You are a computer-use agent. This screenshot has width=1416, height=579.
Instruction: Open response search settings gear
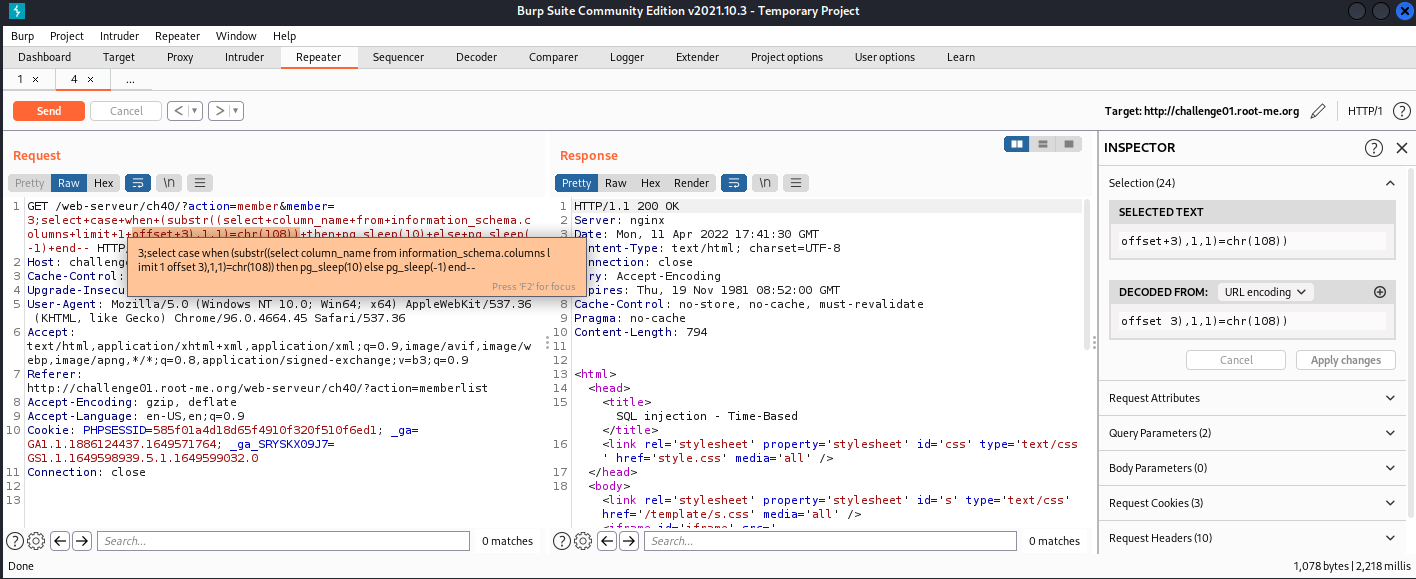coord(583,541)
